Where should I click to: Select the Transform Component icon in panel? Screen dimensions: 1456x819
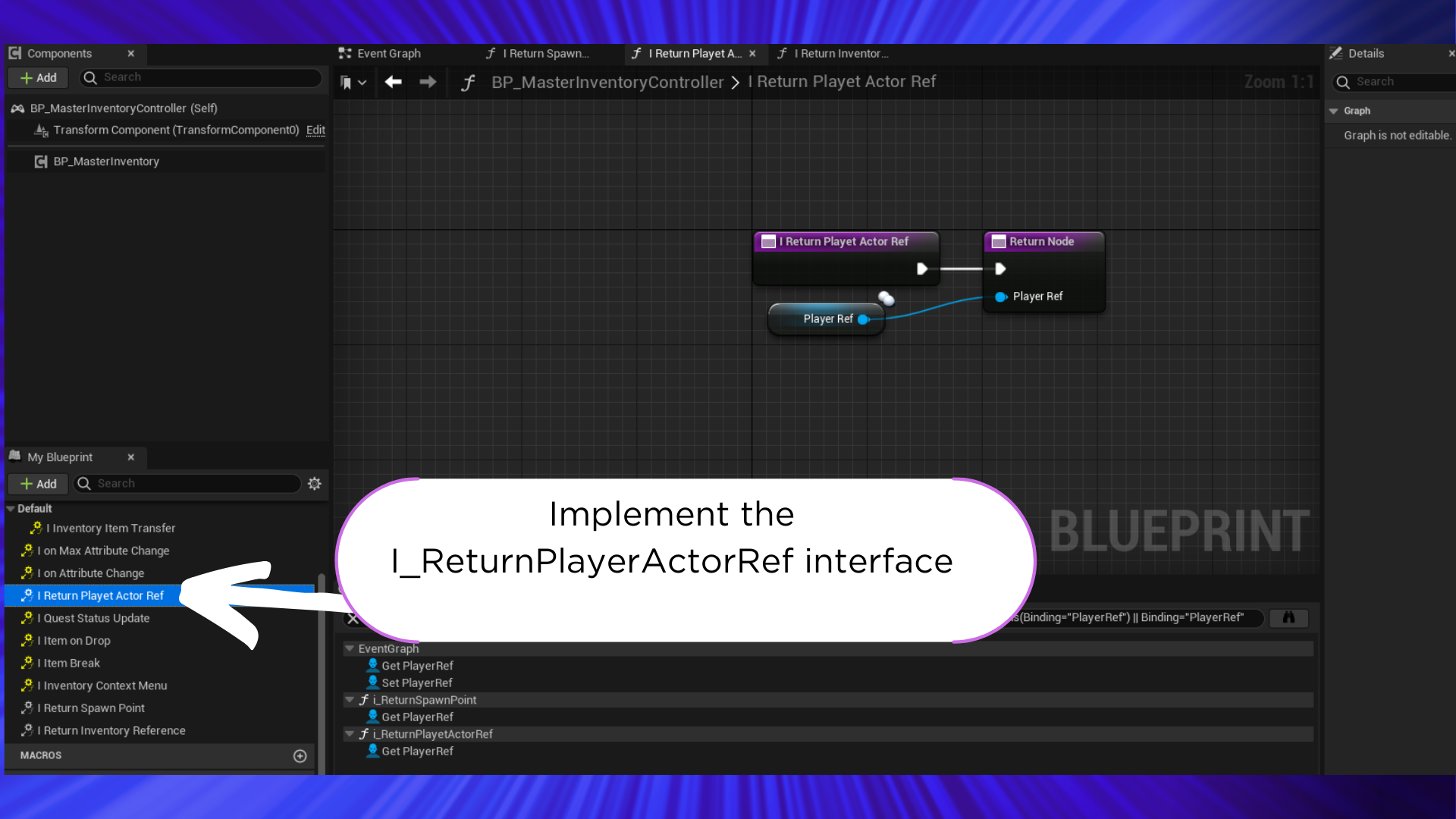[x=42, y=129]
